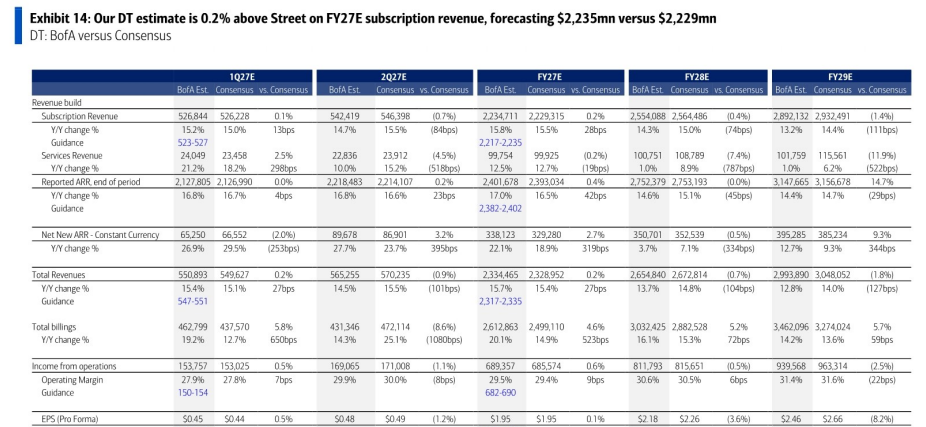Viewport: 926px width, 427px height.
Task: Click the 'Operating Margin' row label
Action: (x=72, y=380)
